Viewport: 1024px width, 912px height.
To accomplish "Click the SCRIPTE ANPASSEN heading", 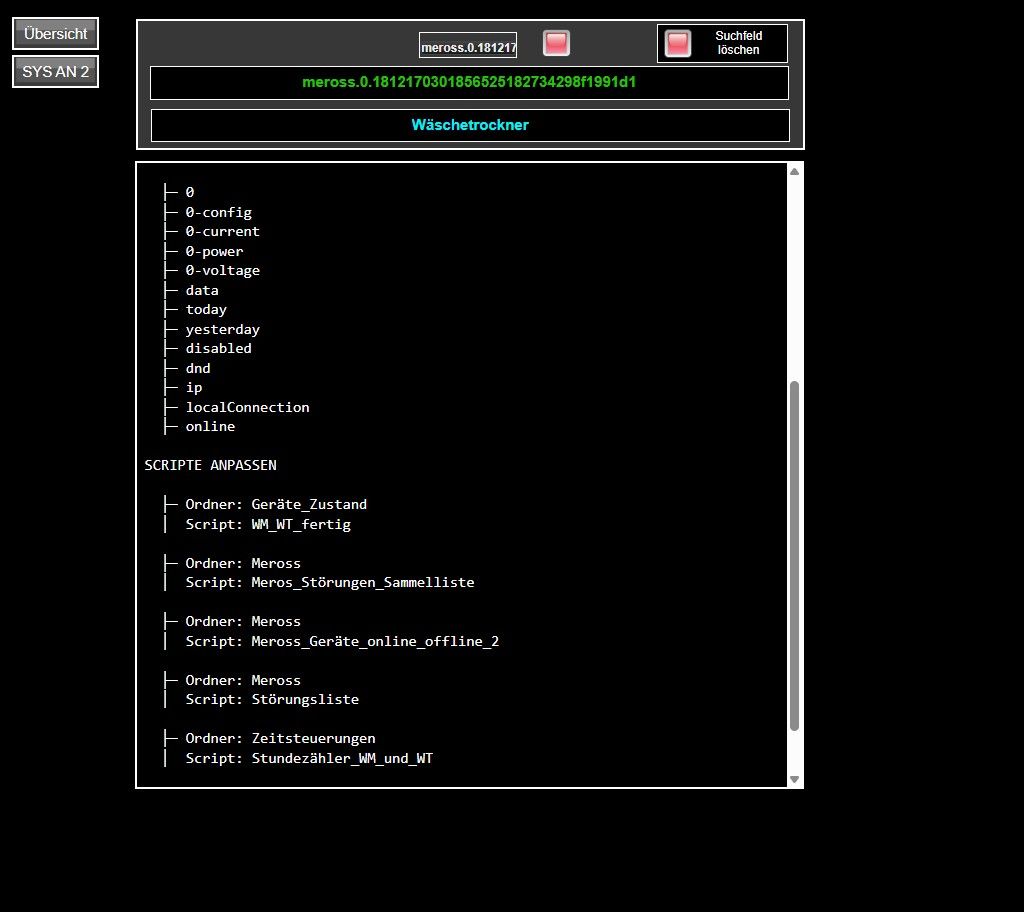I will pyautogui.click(x=210, y=465).
